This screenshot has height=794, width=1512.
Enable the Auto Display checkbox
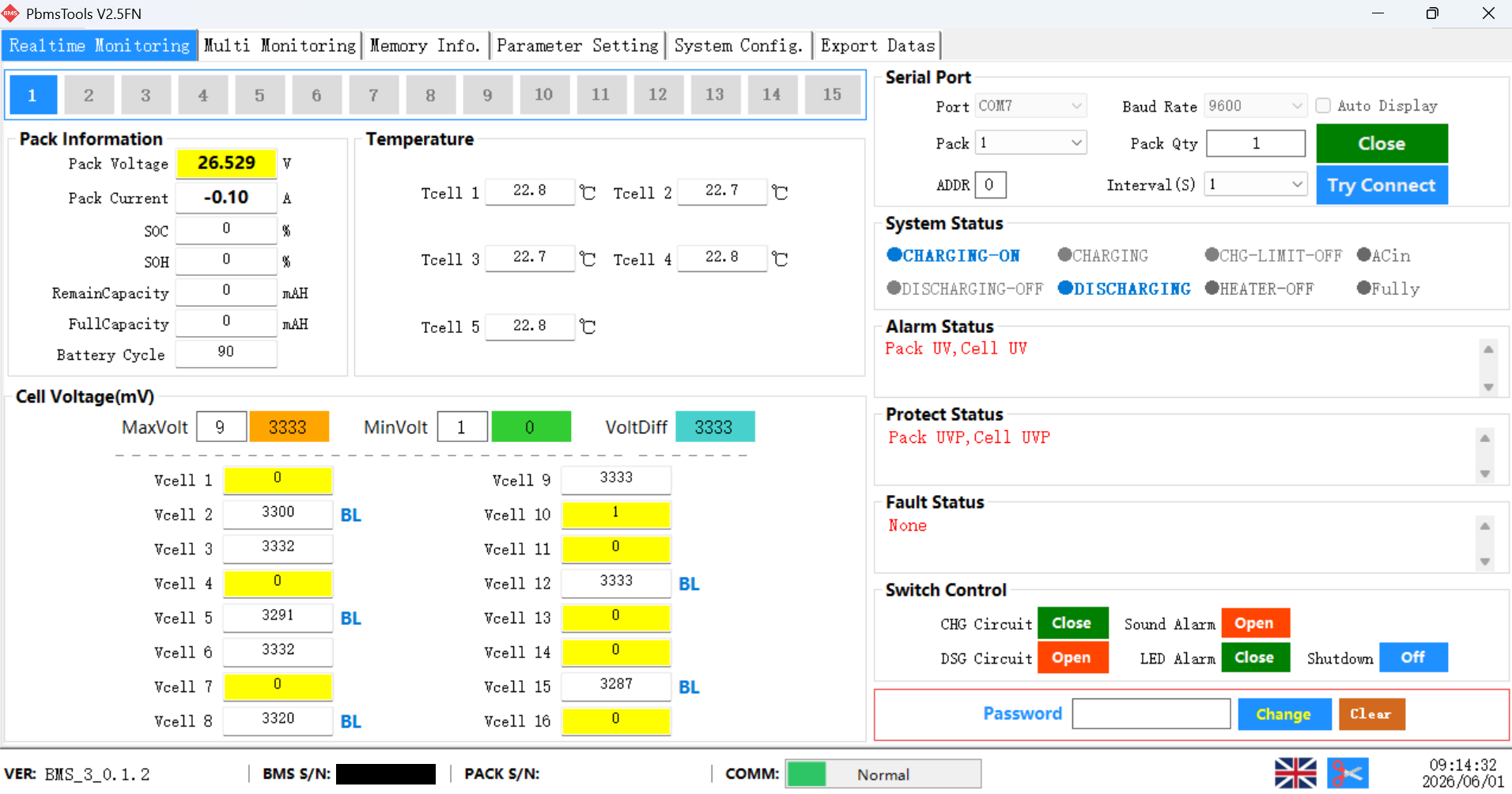(1323, 105)
